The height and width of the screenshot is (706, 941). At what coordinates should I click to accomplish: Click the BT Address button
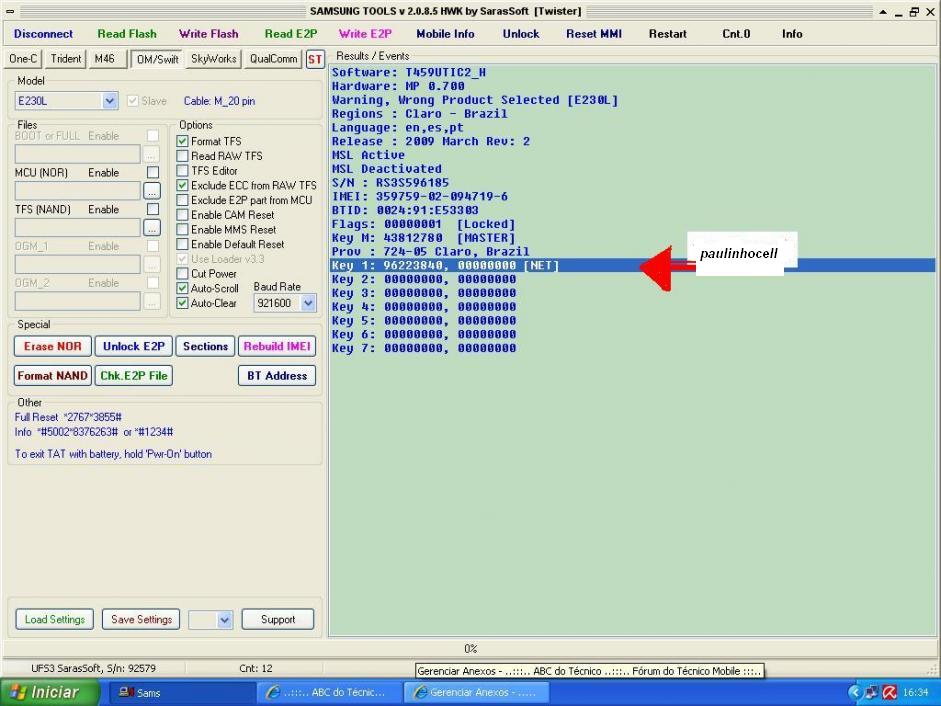pos(277,376)
